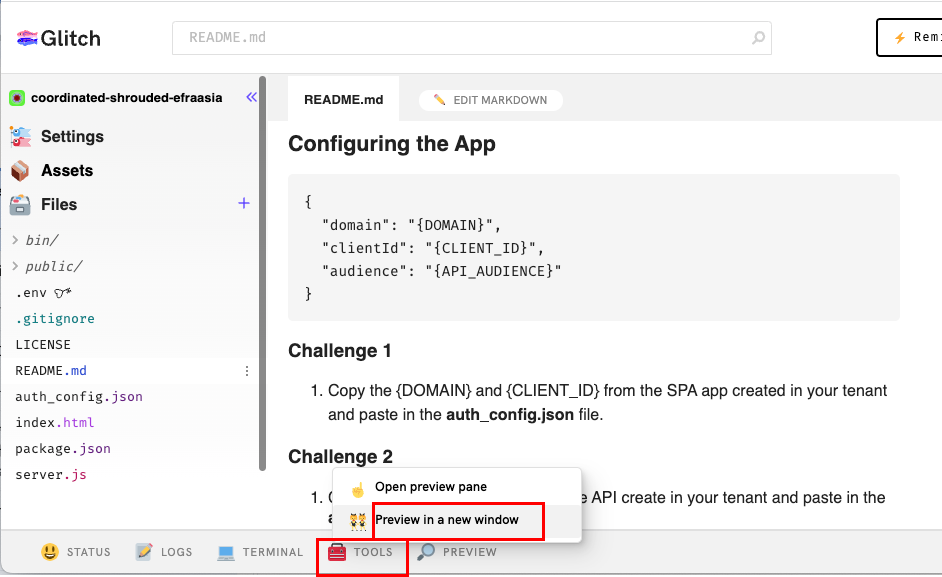Expand the bin/ folder
The image size is (942, 577).
41,240
